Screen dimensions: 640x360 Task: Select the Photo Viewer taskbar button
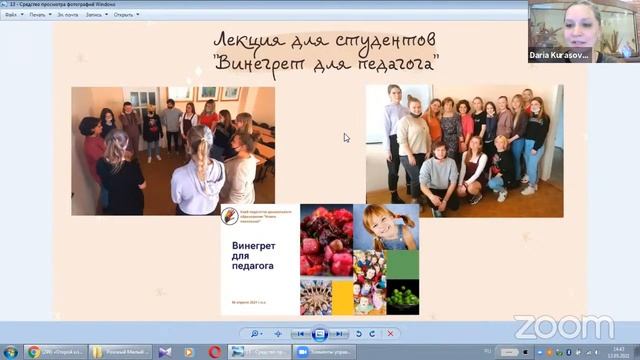click(260, 352)
